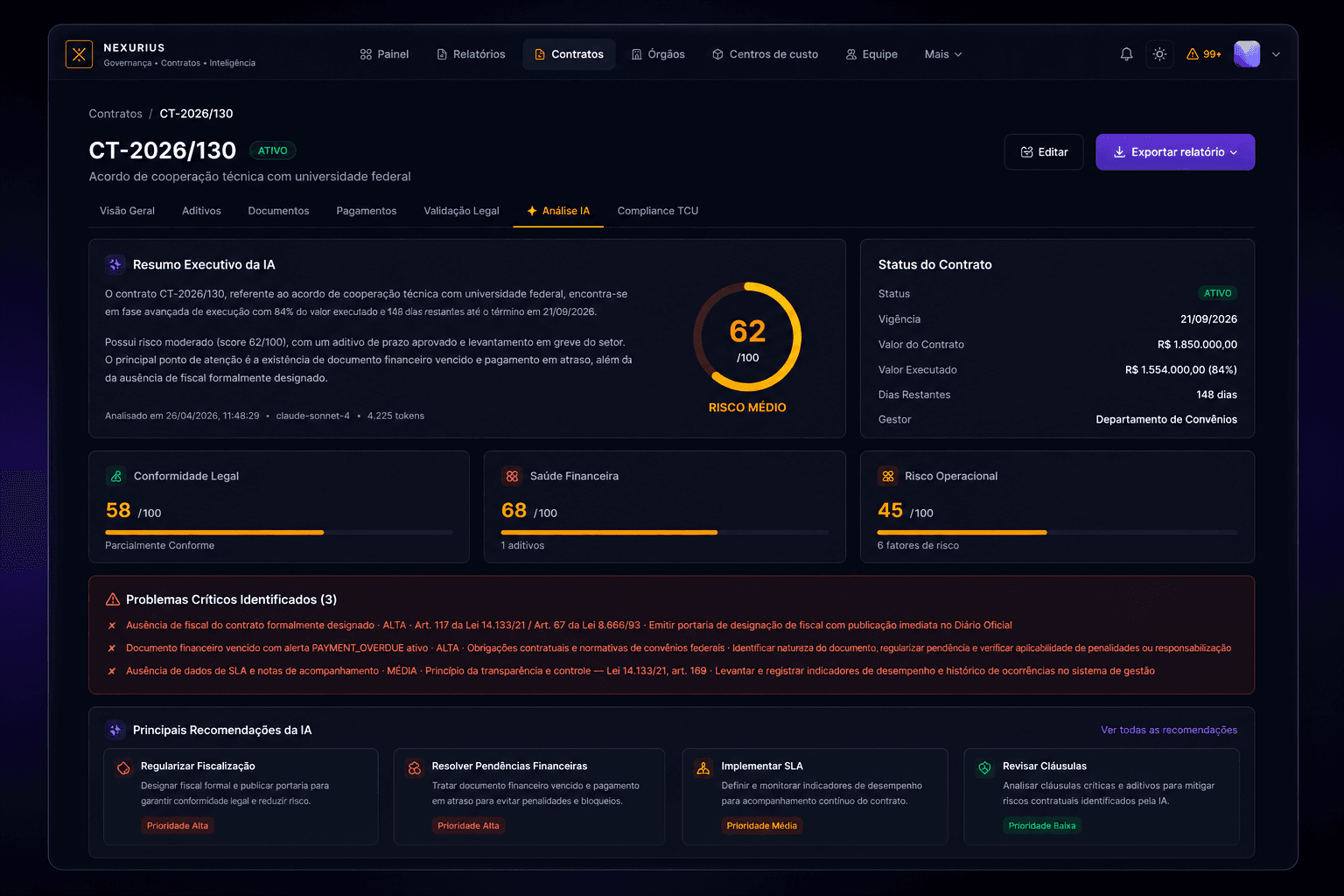Toggle the ATIVO status badge

click(x=272, y=150)
